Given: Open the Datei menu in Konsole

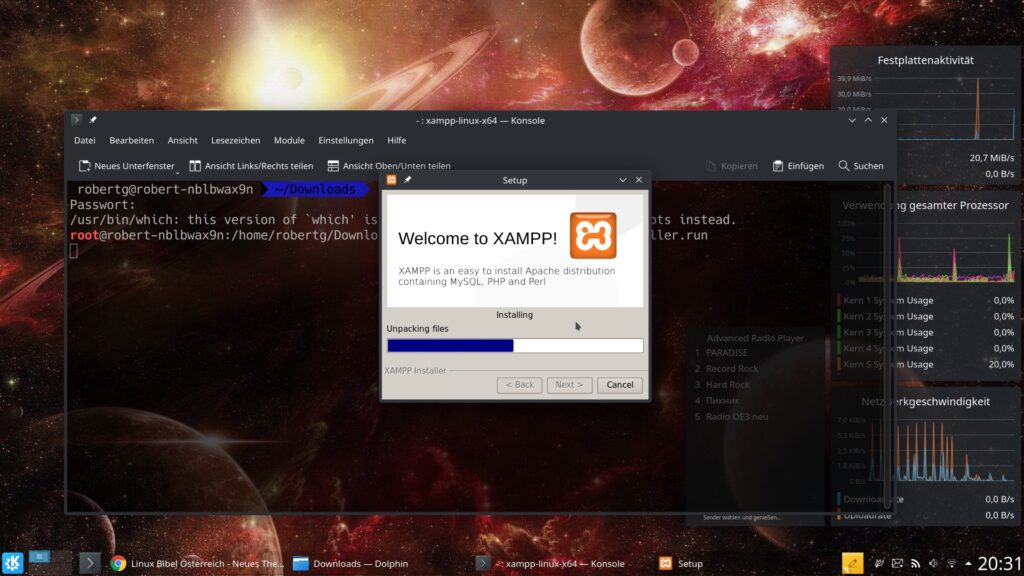Looking at the screenshot, I should 84,140.
